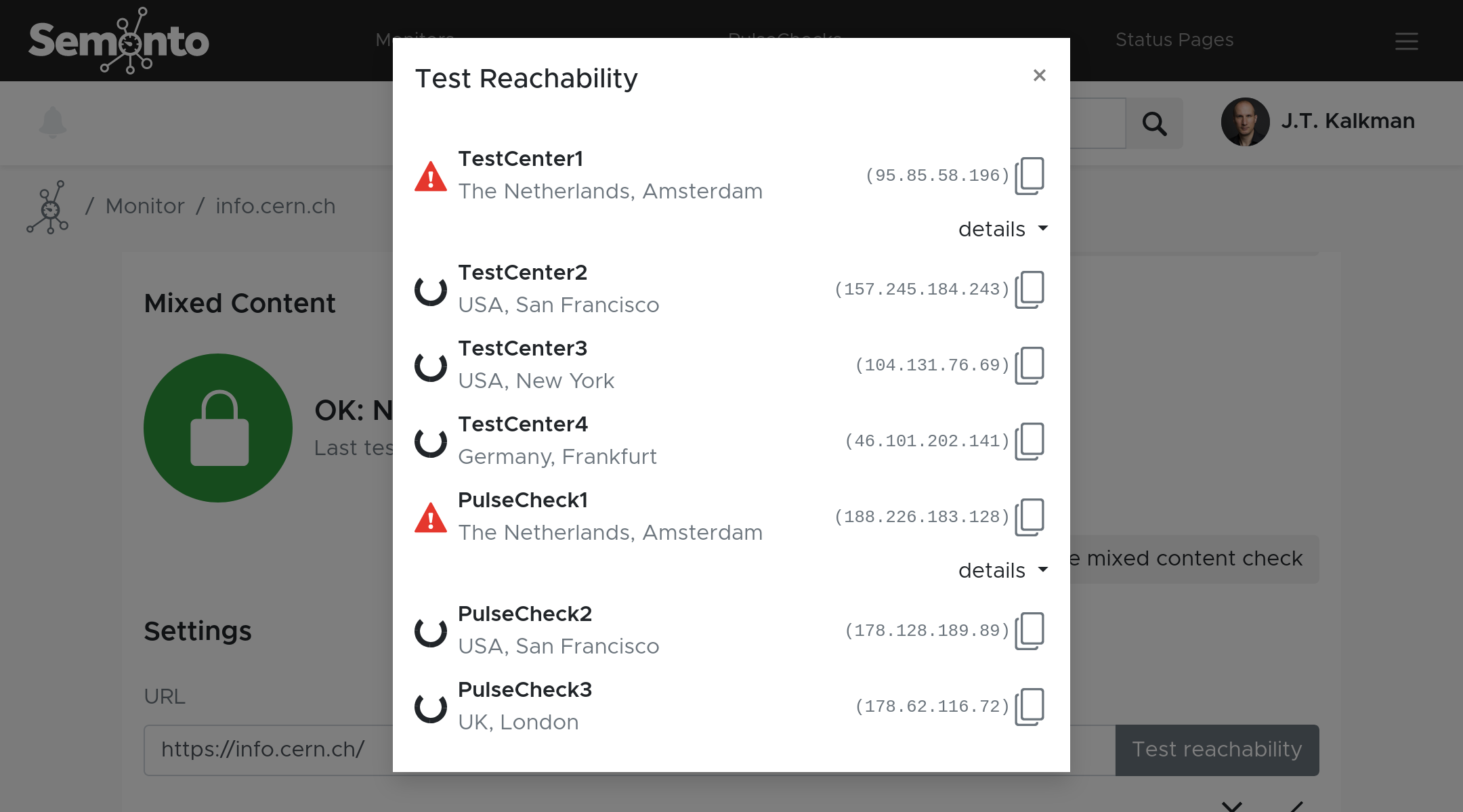This screenshot has width=1463, height=812.
Task: Copy the PulseCheck3 IP address
Action: click(1030, 706)
